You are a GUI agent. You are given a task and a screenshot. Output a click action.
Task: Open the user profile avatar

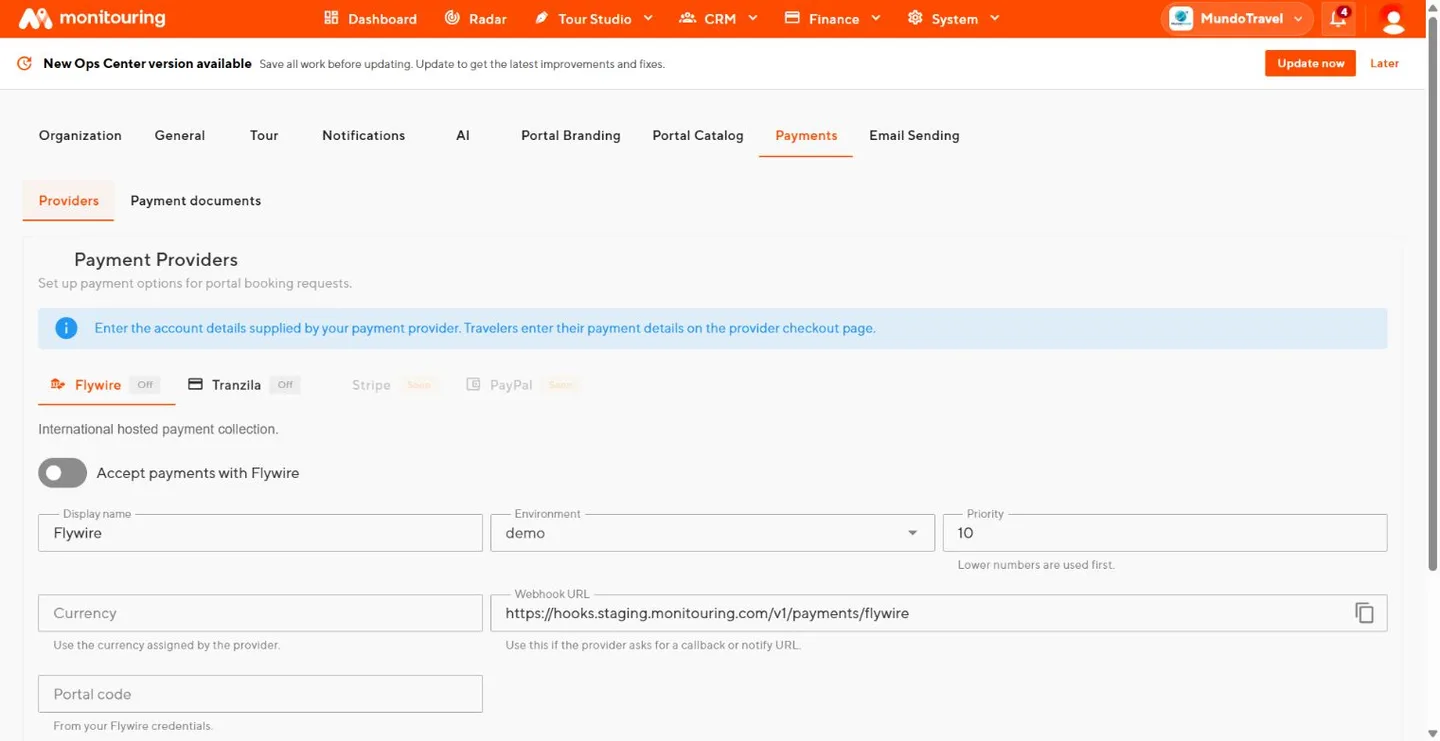click(1392, 19)
